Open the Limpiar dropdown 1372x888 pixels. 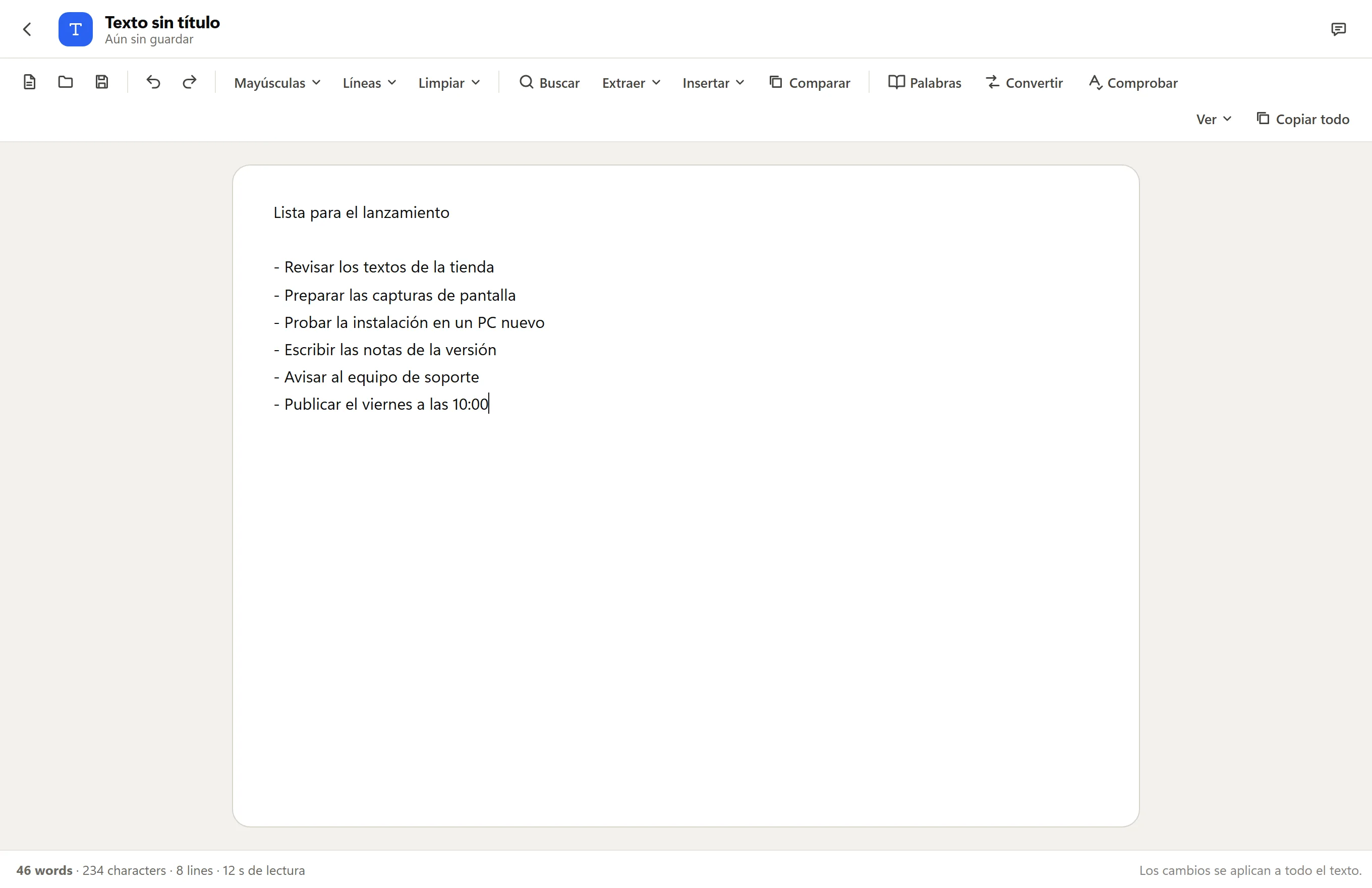click(449, 82)
